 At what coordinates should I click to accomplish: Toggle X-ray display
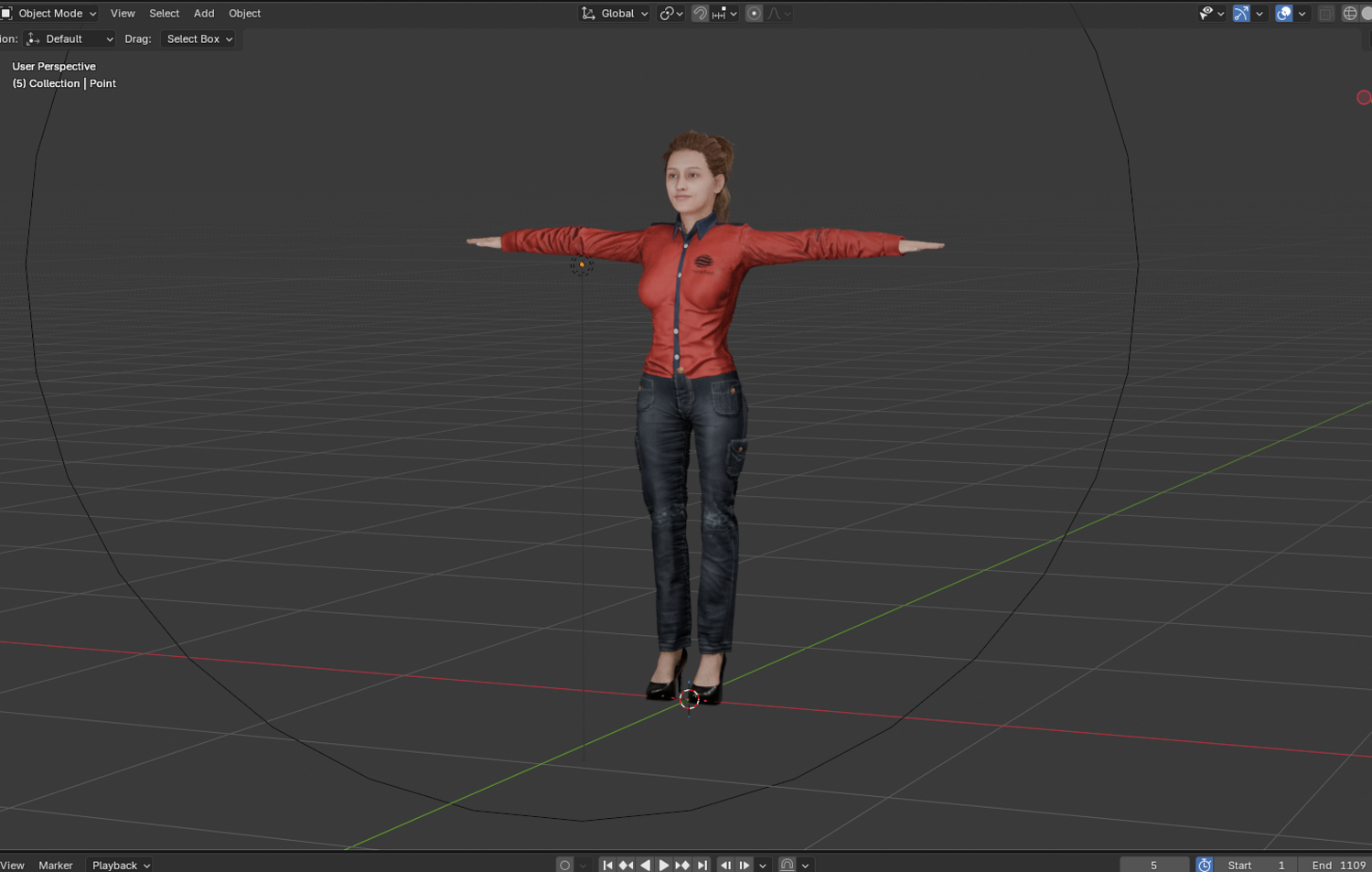tap(1326, 14)
